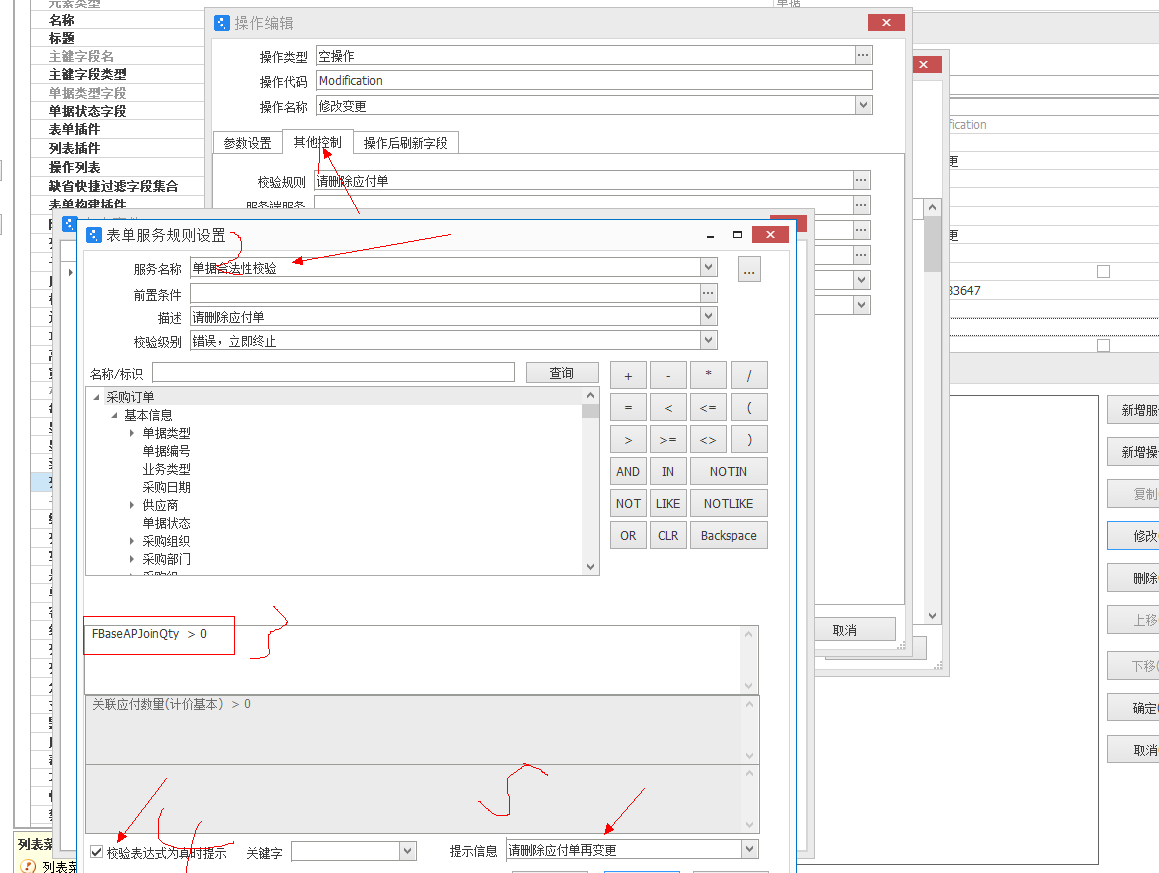Click the multiply operator button
Screen dimensions: 1159x873
coord(709,376)
